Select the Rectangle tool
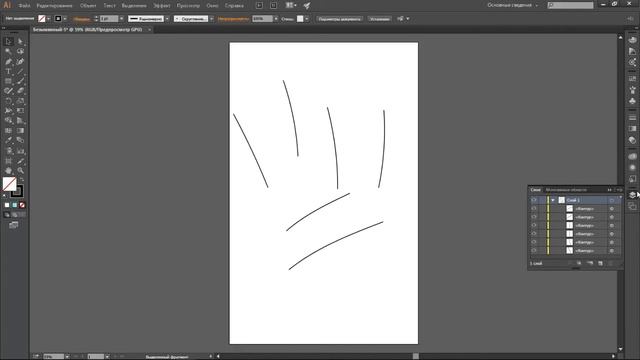This screenshot has height=360, width=640. coord(8,81)
